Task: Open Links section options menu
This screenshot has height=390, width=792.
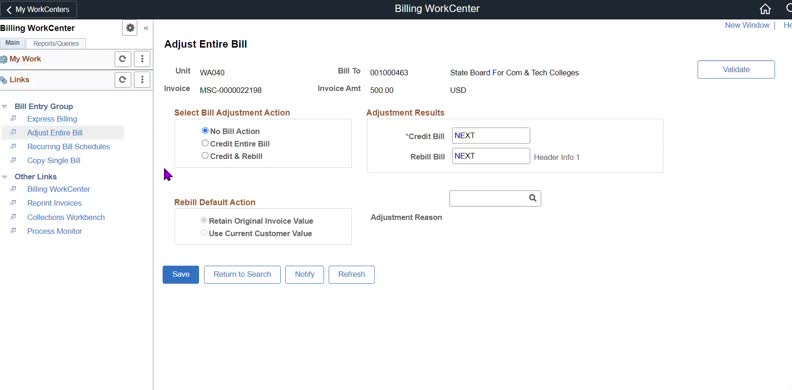Action: coord(142,80)
